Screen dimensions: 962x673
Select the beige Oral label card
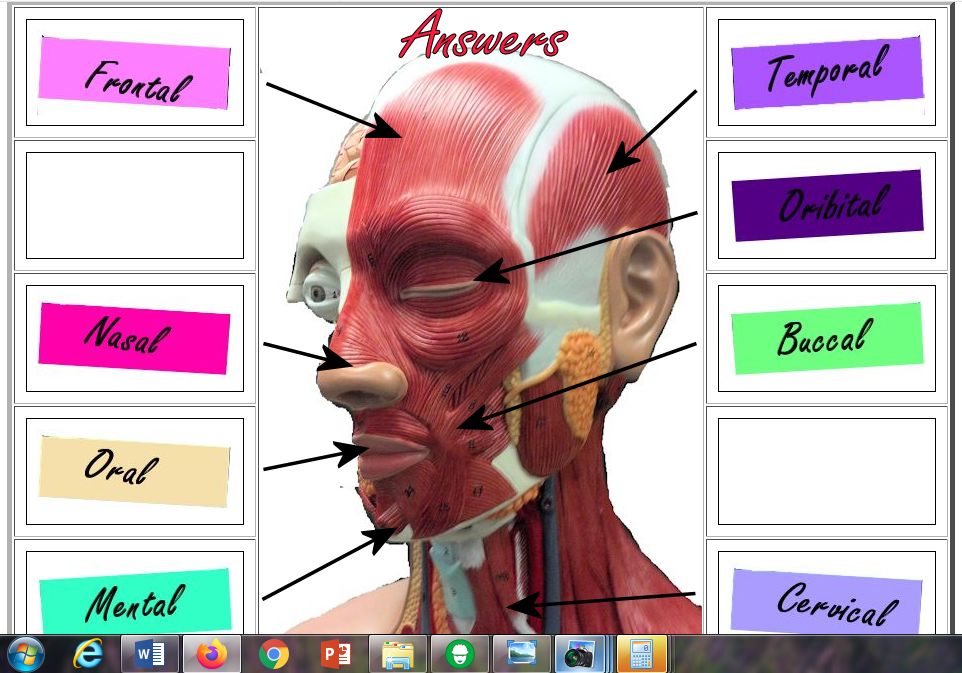coord(134,471)
